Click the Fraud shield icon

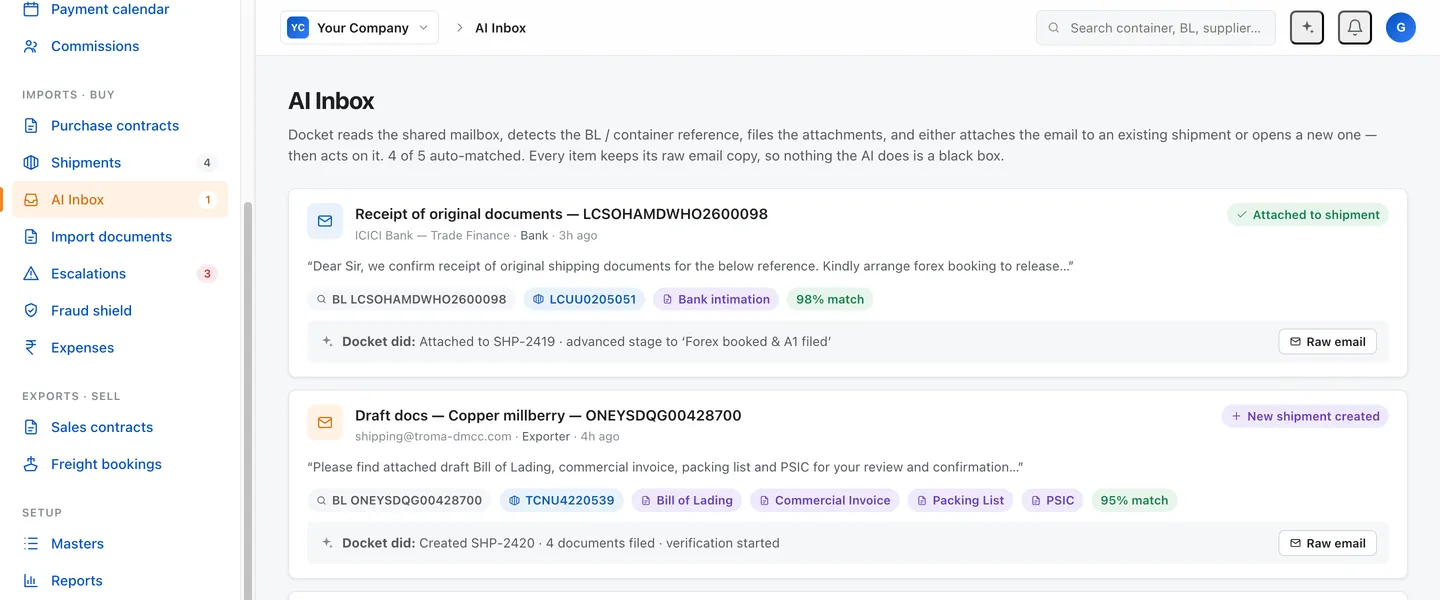pyautogui.click(x=31, y=310)
